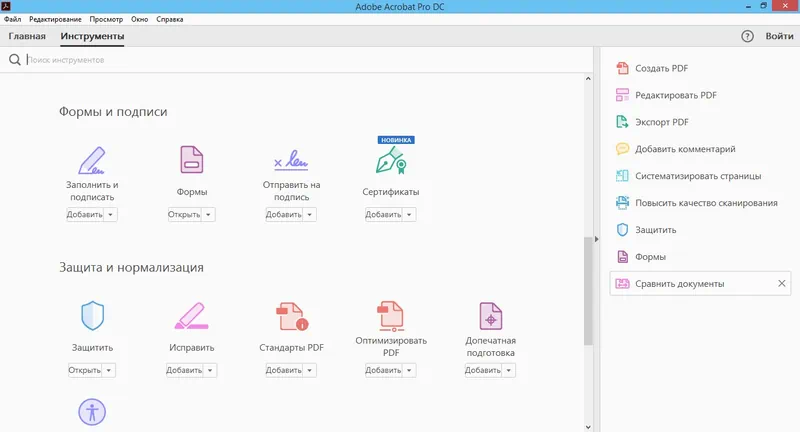
Task: Select the Certificates tool icon
Action: coord(390,160)
